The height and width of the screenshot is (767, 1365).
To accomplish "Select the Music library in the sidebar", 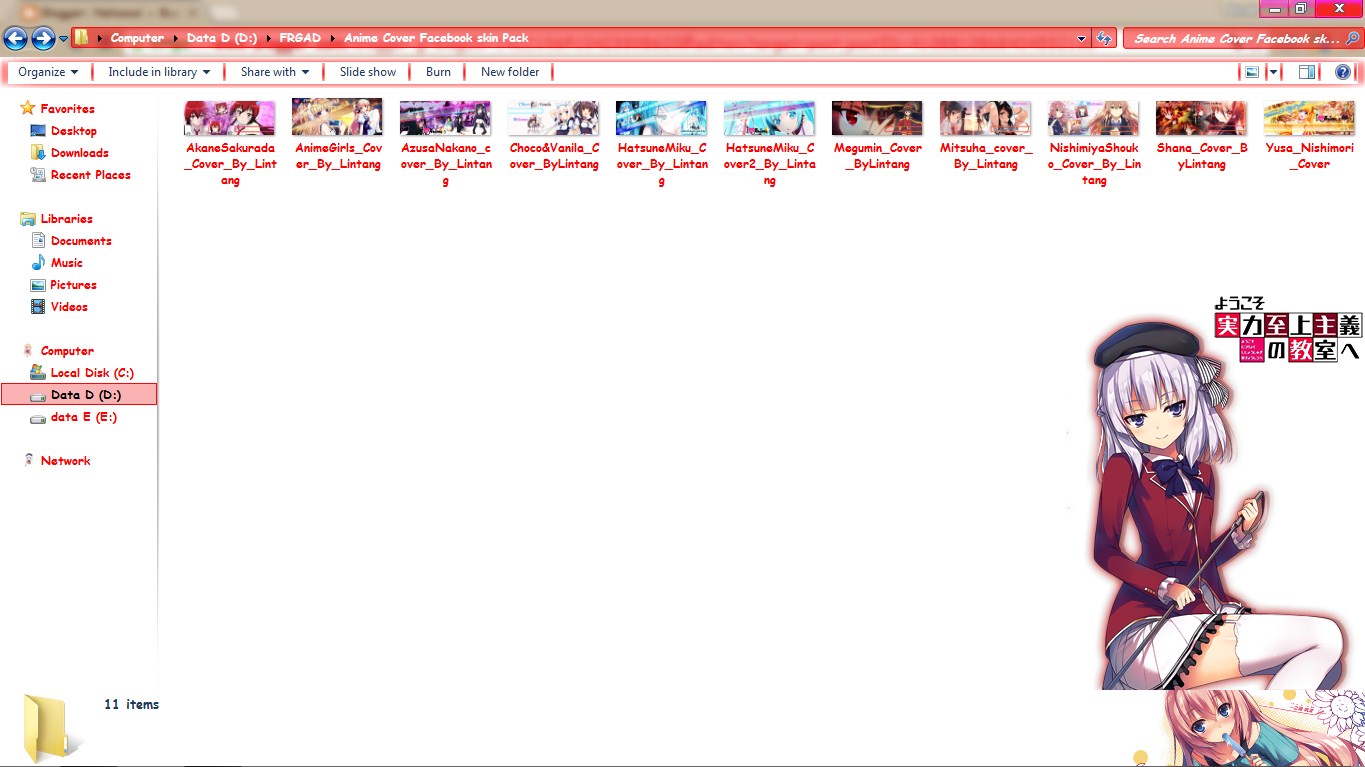I will coord(69,262).
